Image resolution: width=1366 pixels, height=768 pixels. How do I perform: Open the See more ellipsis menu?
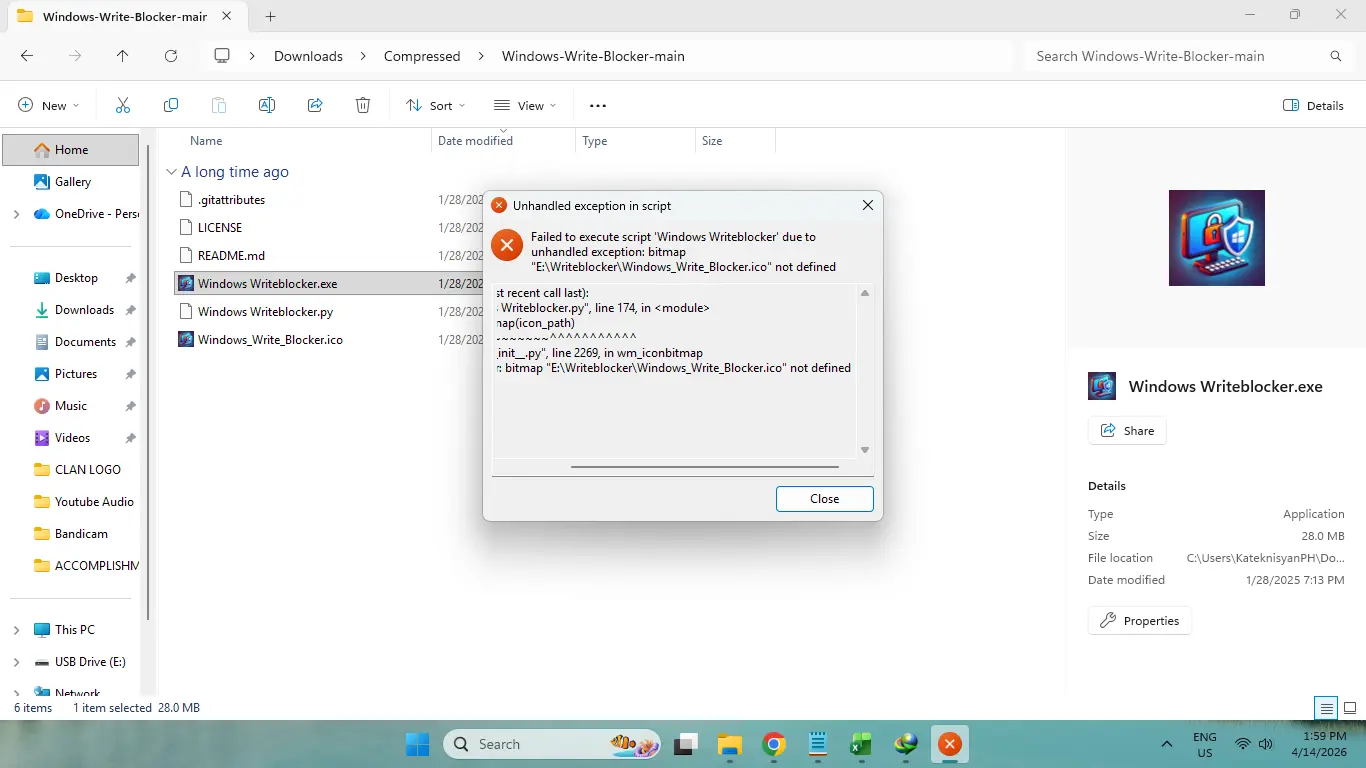click(598, 105)
